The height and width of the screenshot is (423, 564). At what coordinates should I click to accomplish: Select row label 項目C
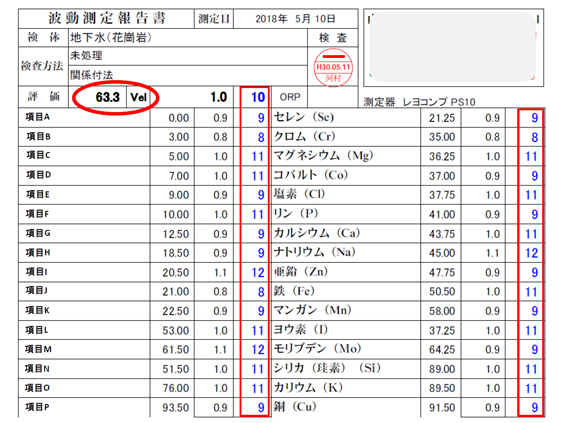coord(38,155)
